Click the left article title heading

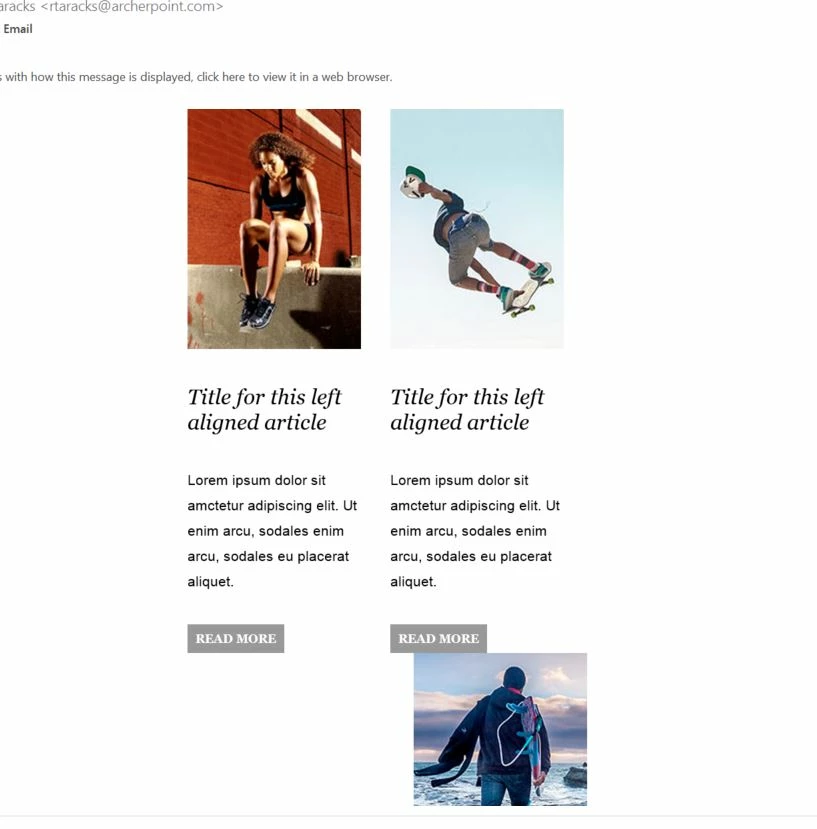tap(264, 410)
